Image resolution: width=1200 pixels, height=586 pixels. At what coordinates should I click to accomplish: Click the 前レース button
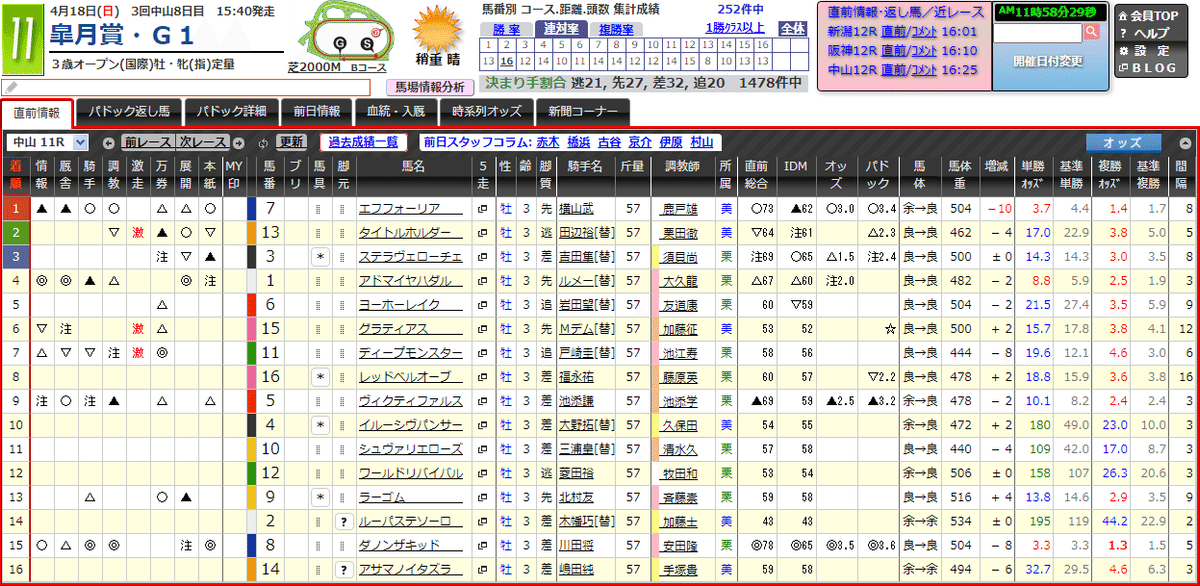[146, 142]
